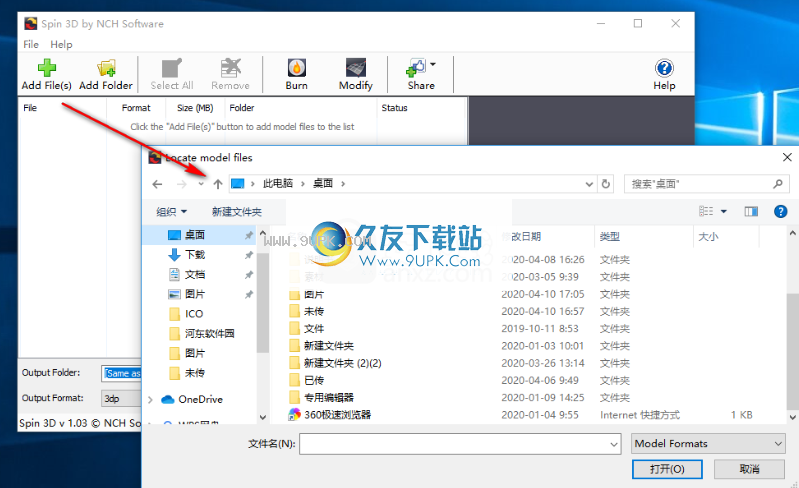Click the 取消 button
The image size is (799, 488).
(x=749, y=469)
